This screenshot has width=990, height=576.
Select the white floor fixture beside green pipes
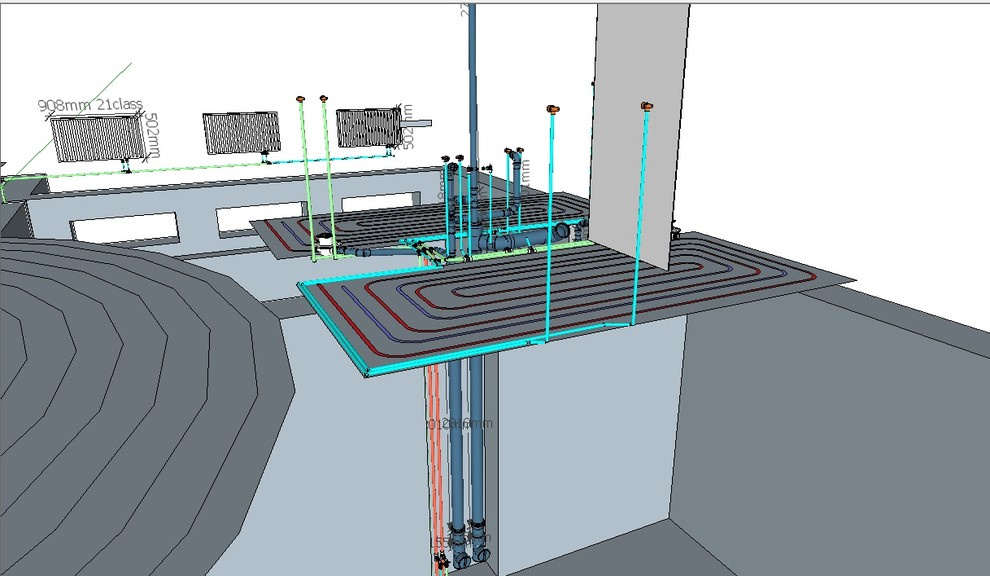click(x=324, y=243)
